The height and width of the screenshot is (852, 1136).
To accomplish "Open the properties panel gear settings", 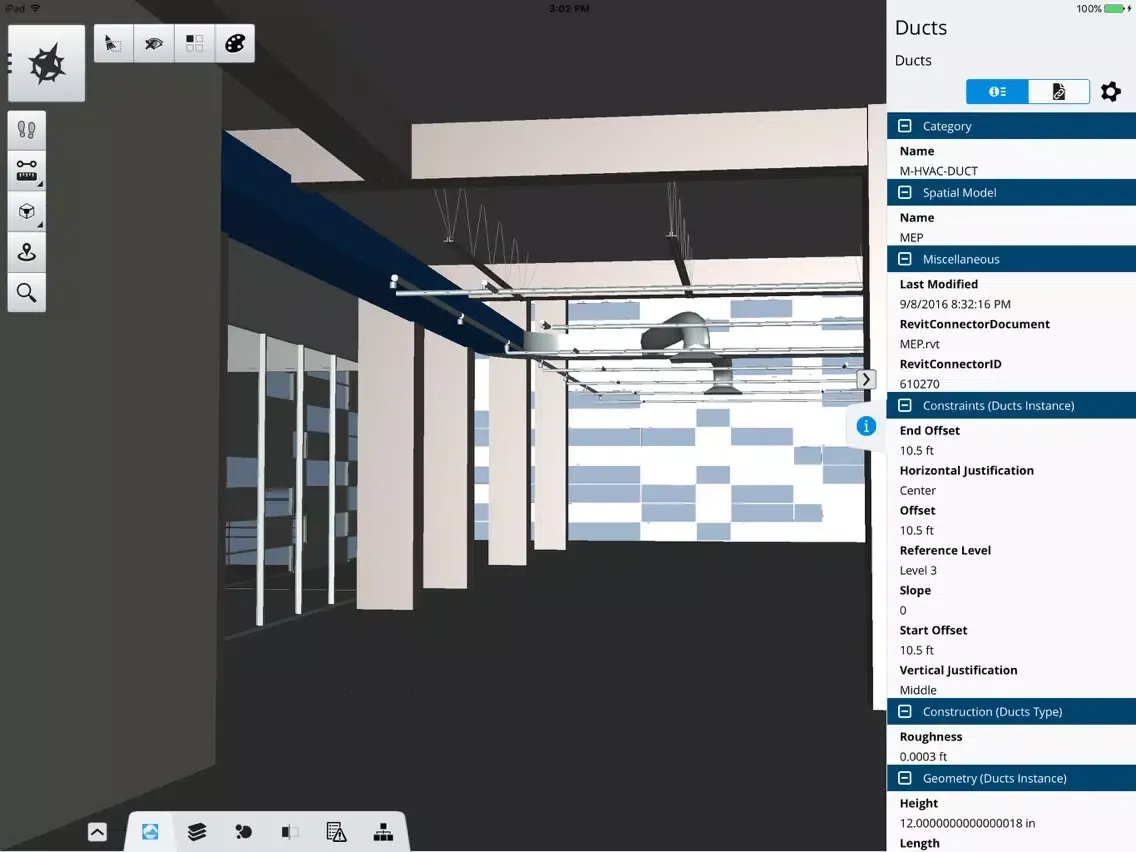I will (x=1111, y=91).
